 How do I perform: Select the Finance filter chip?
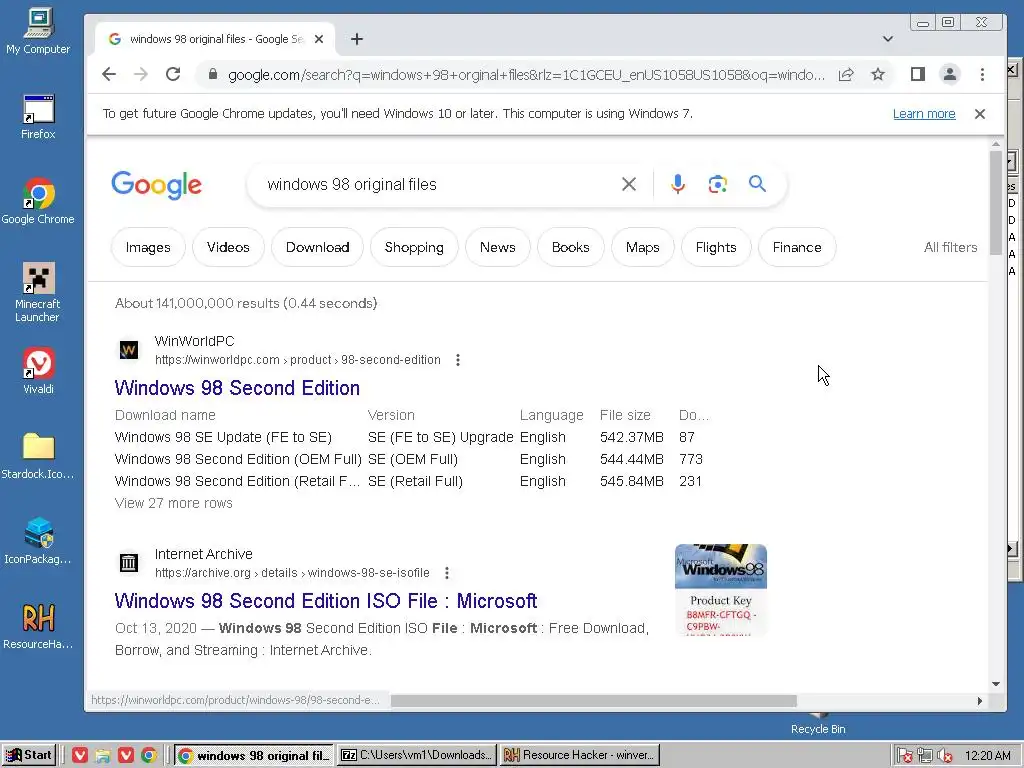coord(797,248)
